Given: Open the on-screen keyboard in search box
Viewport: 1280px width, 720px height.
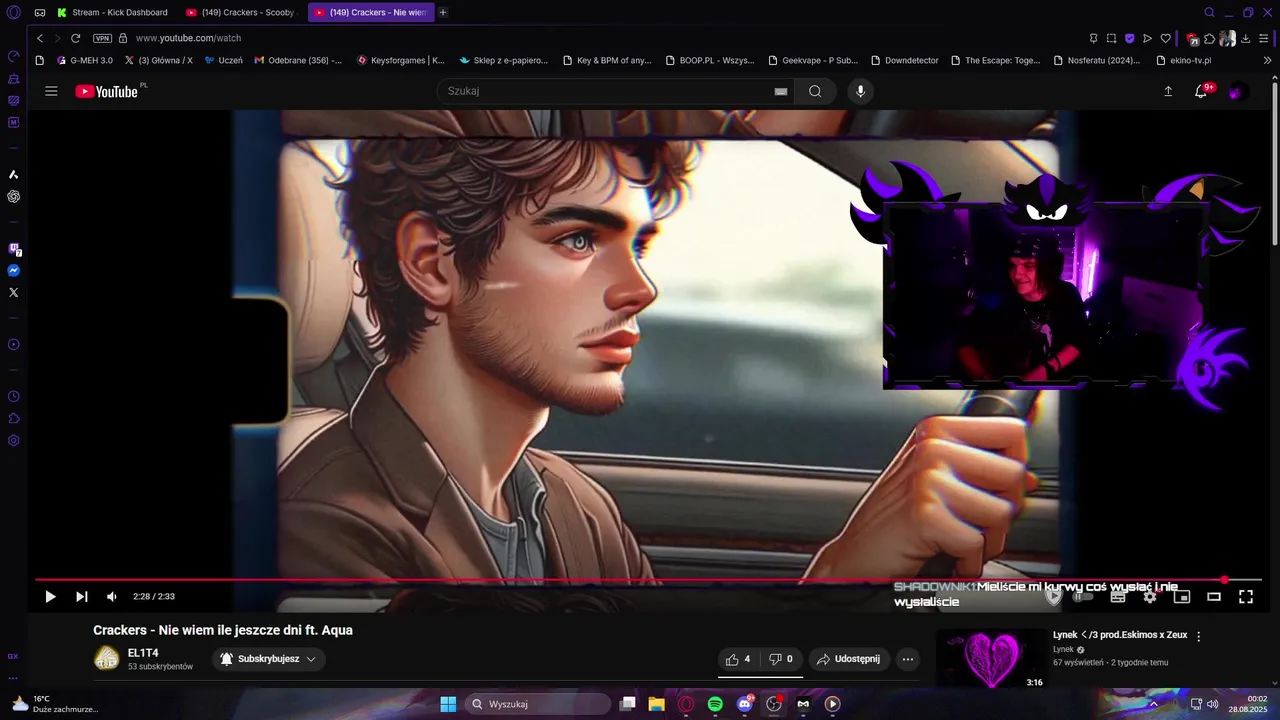Looking at the screenshot, I should click(x=781, y=91).
